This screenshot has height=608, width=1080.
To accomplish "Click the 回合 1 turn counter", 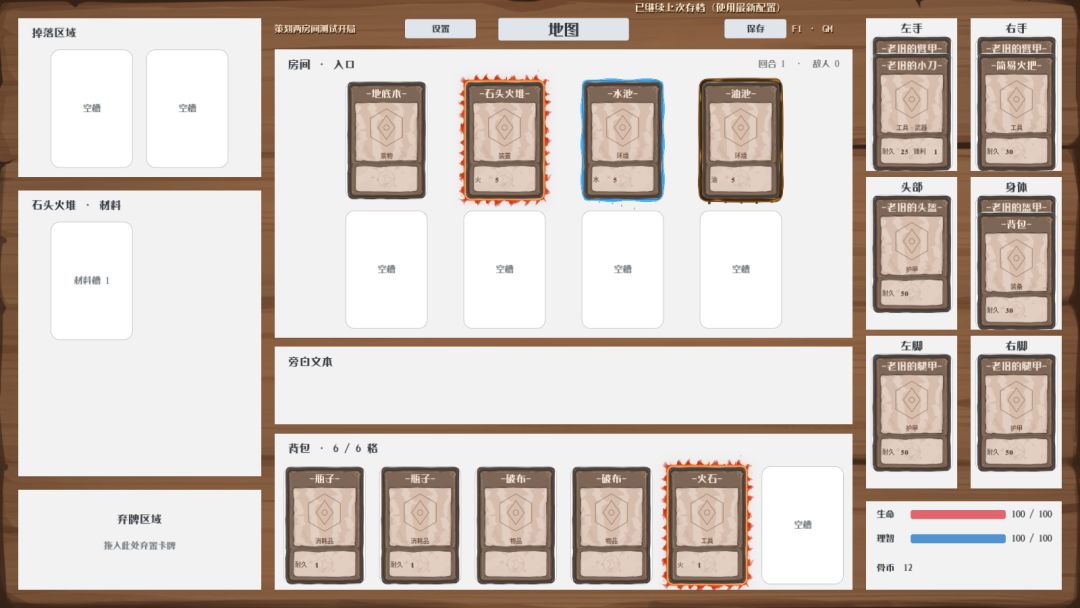I will [x=771, y=64].
